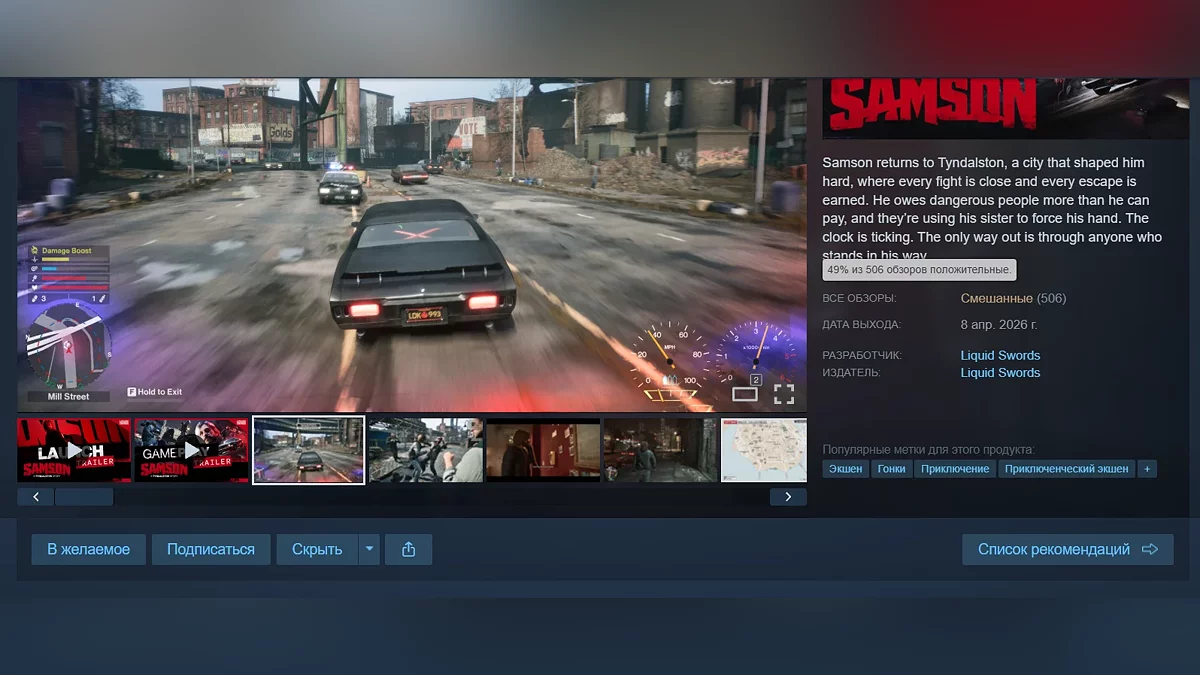Open the Скрыть dropdown arrow
Image resolution: width=1200 pixels, height=675 pixels.
pos(369,548)
